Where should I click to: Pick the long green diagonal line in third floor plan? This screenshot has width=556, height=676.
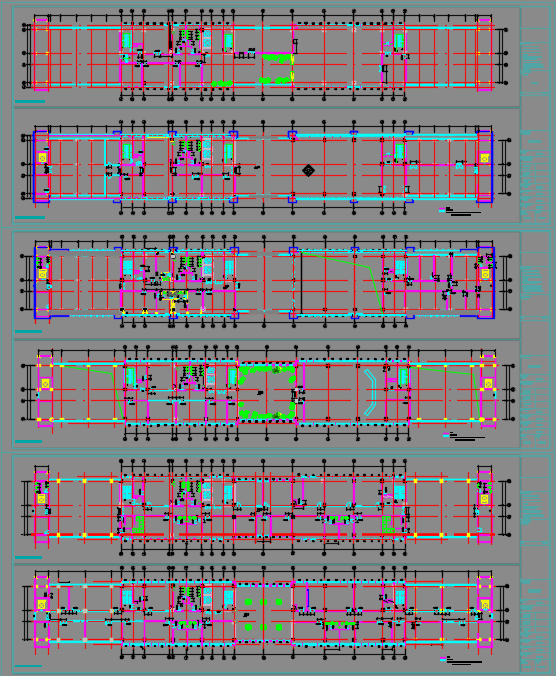point(343,281)
